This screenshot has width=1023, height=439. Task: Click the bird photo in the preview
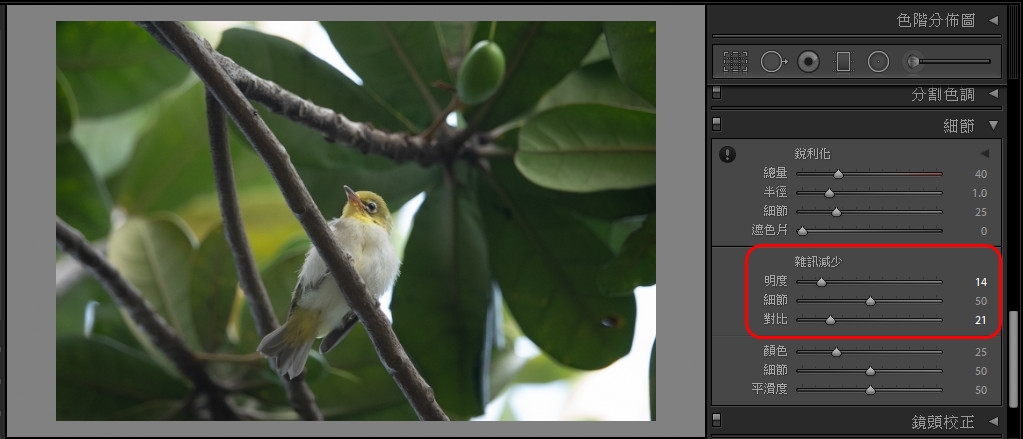pos(356,220)
